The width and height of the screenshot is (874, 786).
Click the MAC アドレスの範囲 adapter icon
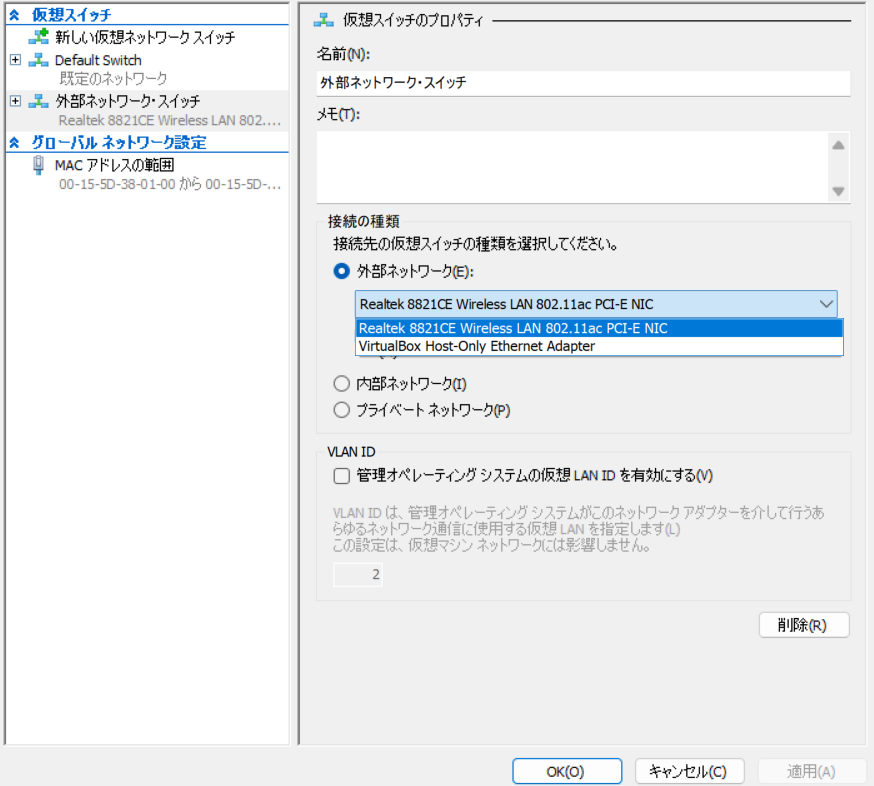tap(38, 165)
